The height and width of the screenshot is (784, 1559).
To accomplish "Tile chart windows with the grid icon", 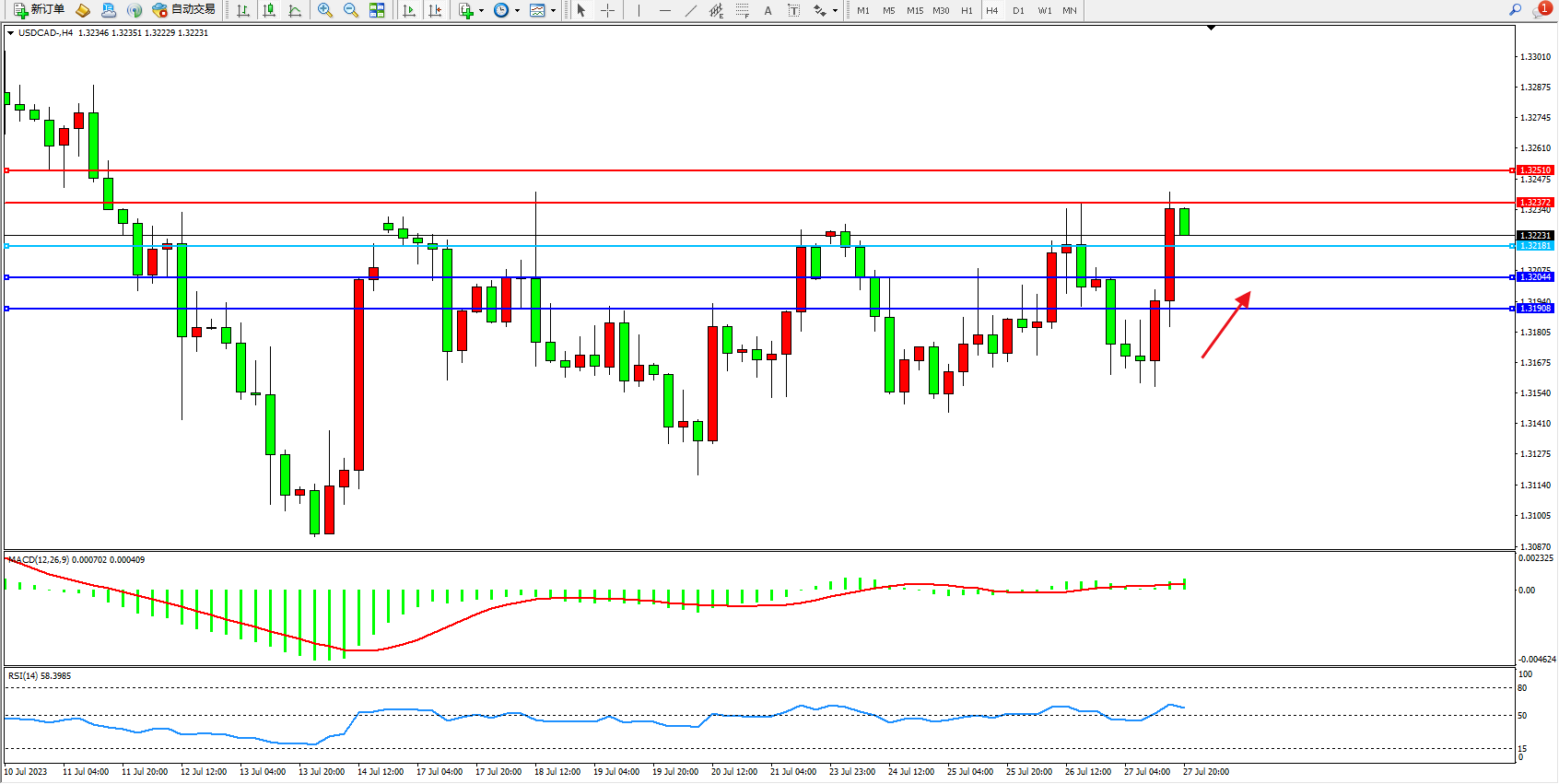I will (x=377, y=10).
